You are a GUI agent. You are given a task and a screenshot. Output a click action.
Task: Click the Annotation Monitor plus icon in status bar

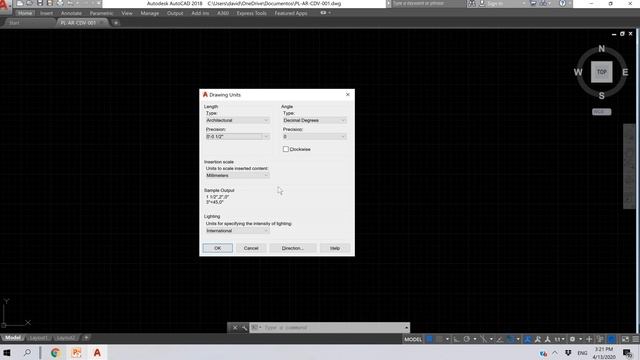(589, 339)
